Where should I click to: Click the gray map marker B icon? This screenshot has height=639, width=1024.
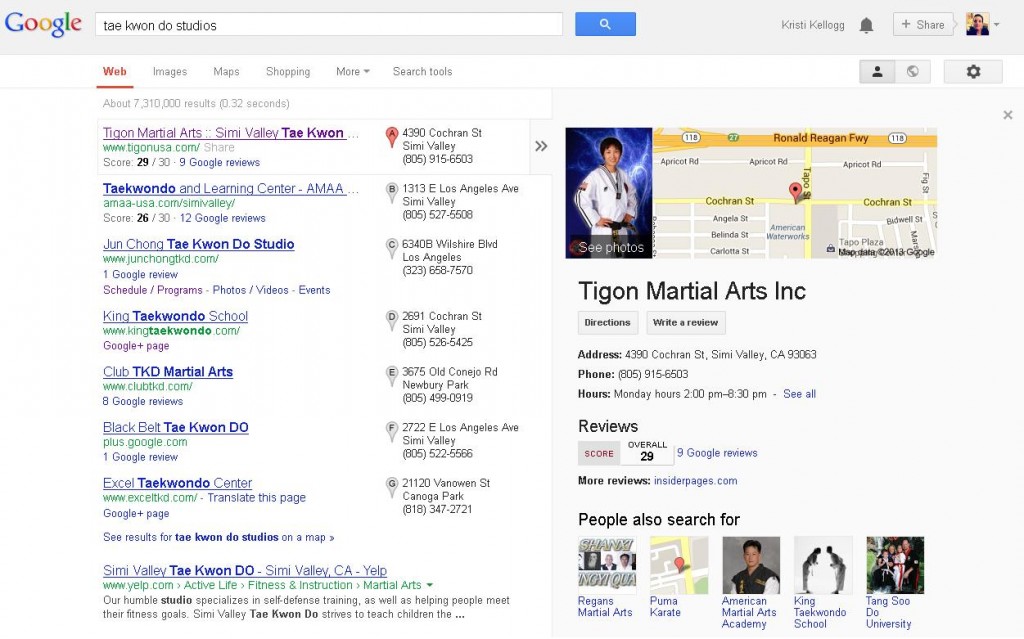pyautogui.click(x=392, y=189)
